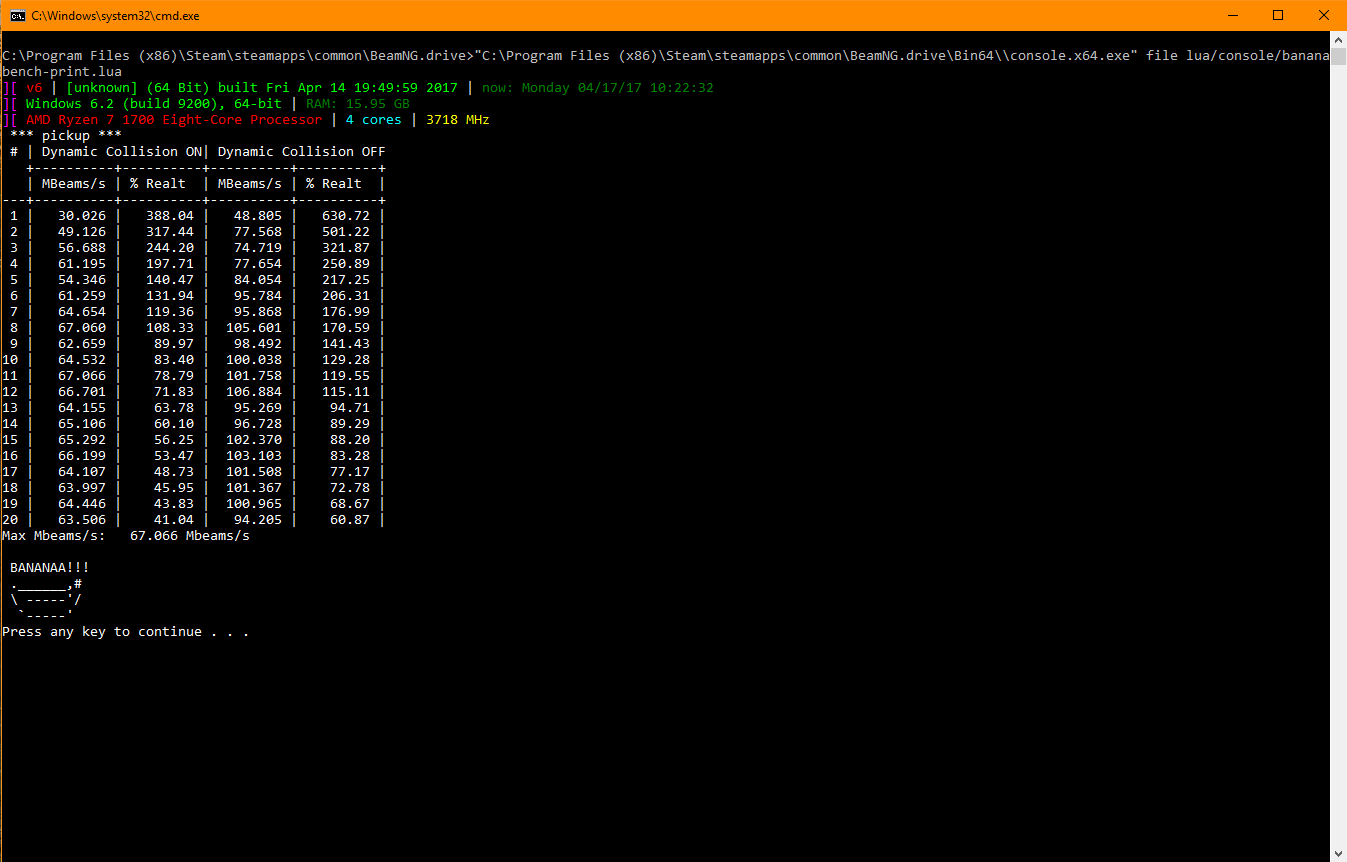This screenshot has width=1347, height=862.
Task: Click the value 106.884 in row 12
Action: [254, 392]
